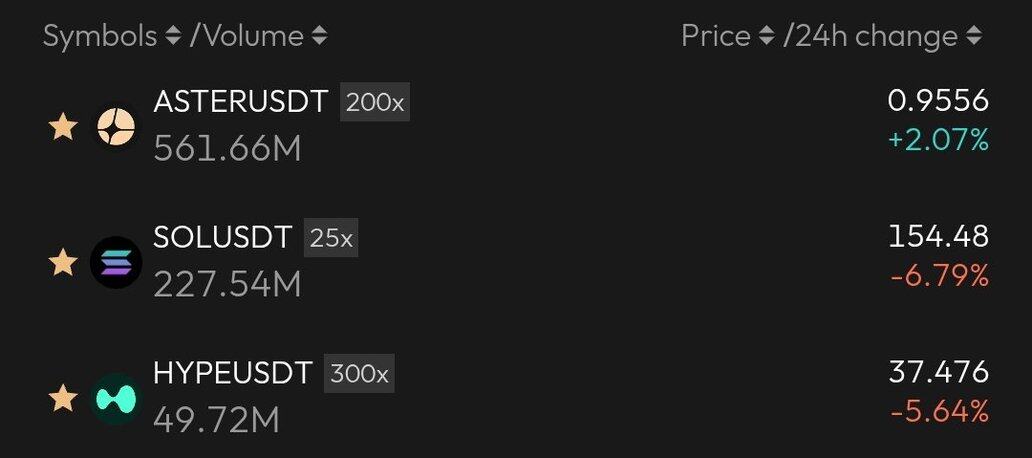Image resolution: width=1032 pixels, height=458 pixels.
Task: Open the SOLUSDT trading pair
Action: [x=222, y=238]
